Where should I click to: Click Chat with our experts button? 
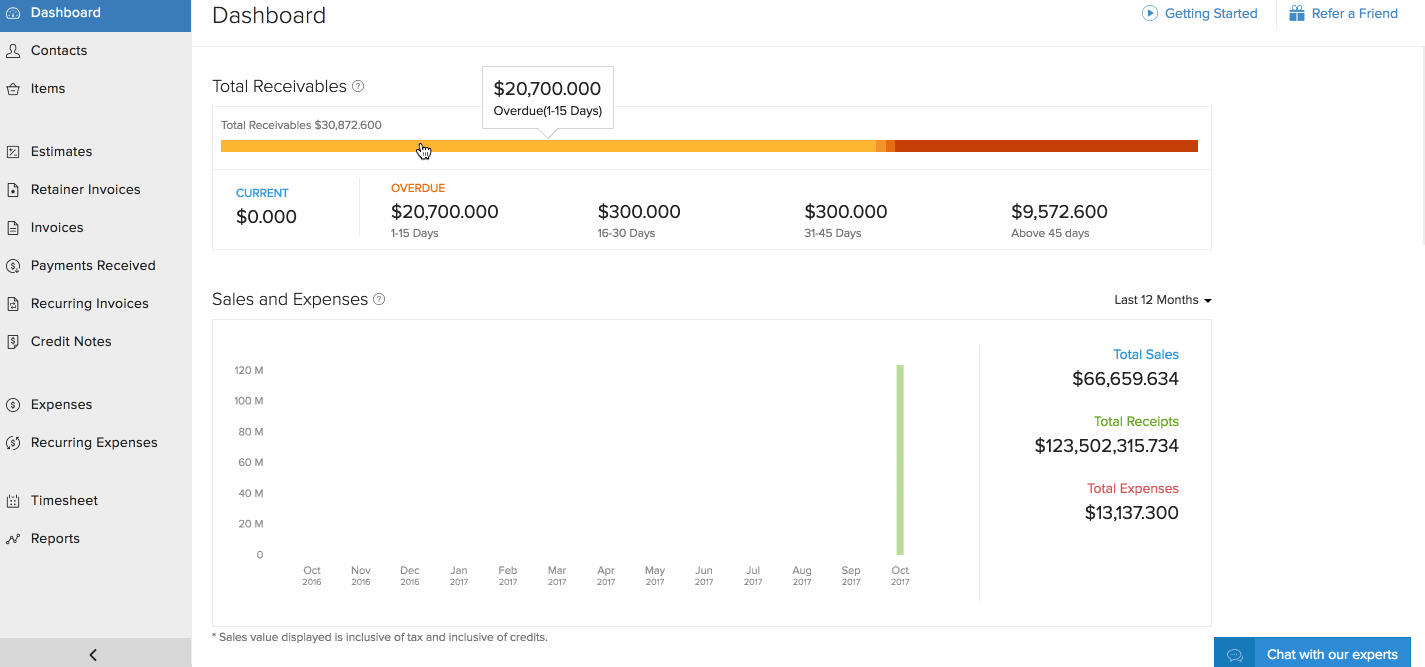click(1319, 654)
